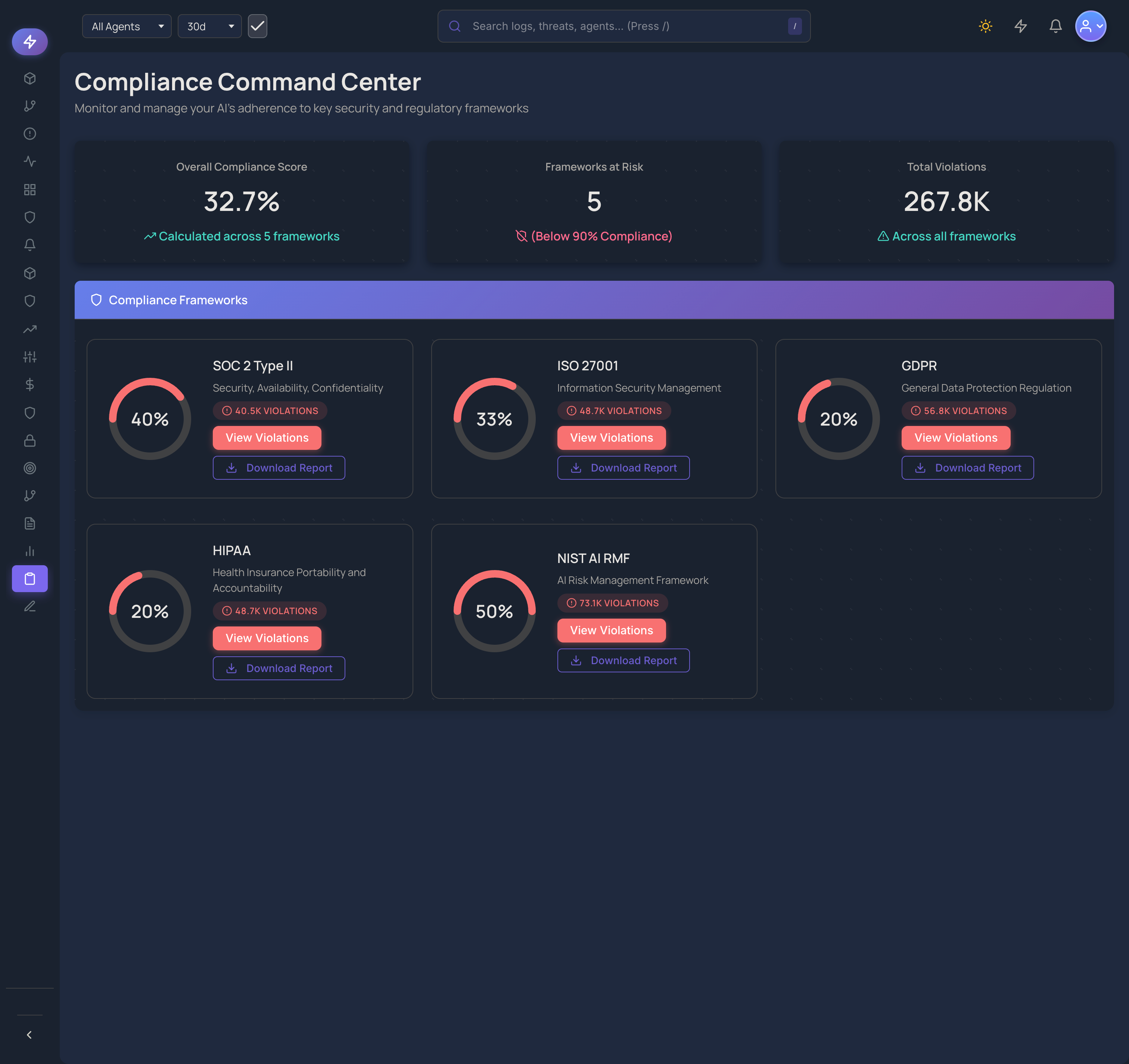
Task: Toggle light theme using the sun icon
Action: pyautogui.click(x=985, y=26)
